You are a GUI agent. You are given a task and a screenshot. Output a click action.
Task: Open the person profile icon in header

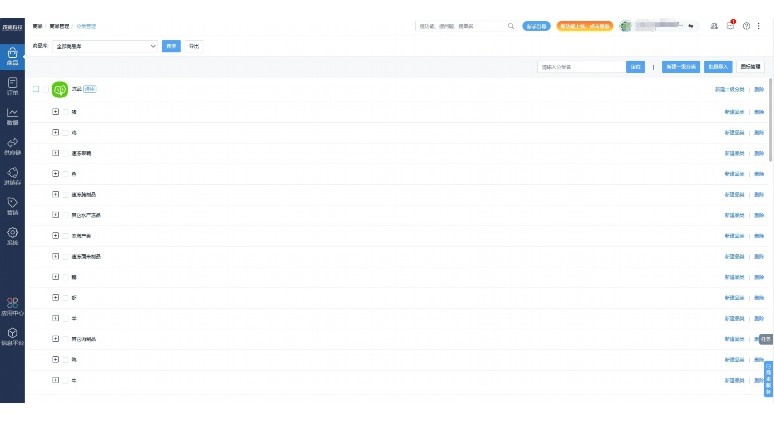714,26
